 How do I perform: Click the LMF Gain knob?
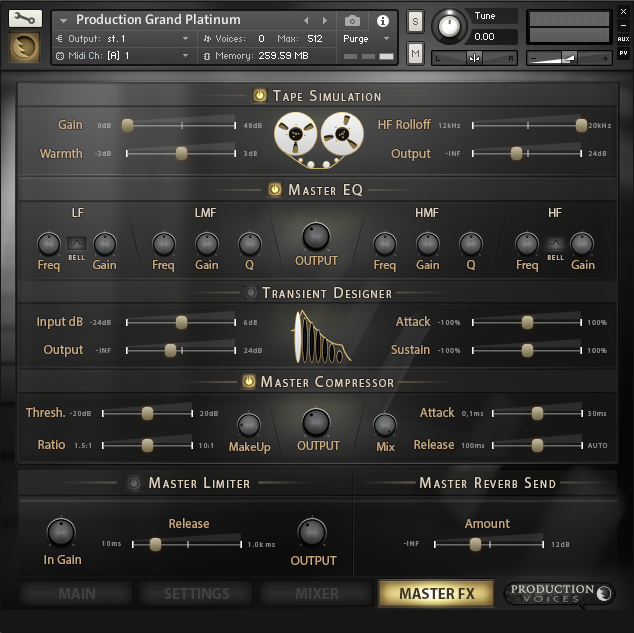[x=207, y=244]
